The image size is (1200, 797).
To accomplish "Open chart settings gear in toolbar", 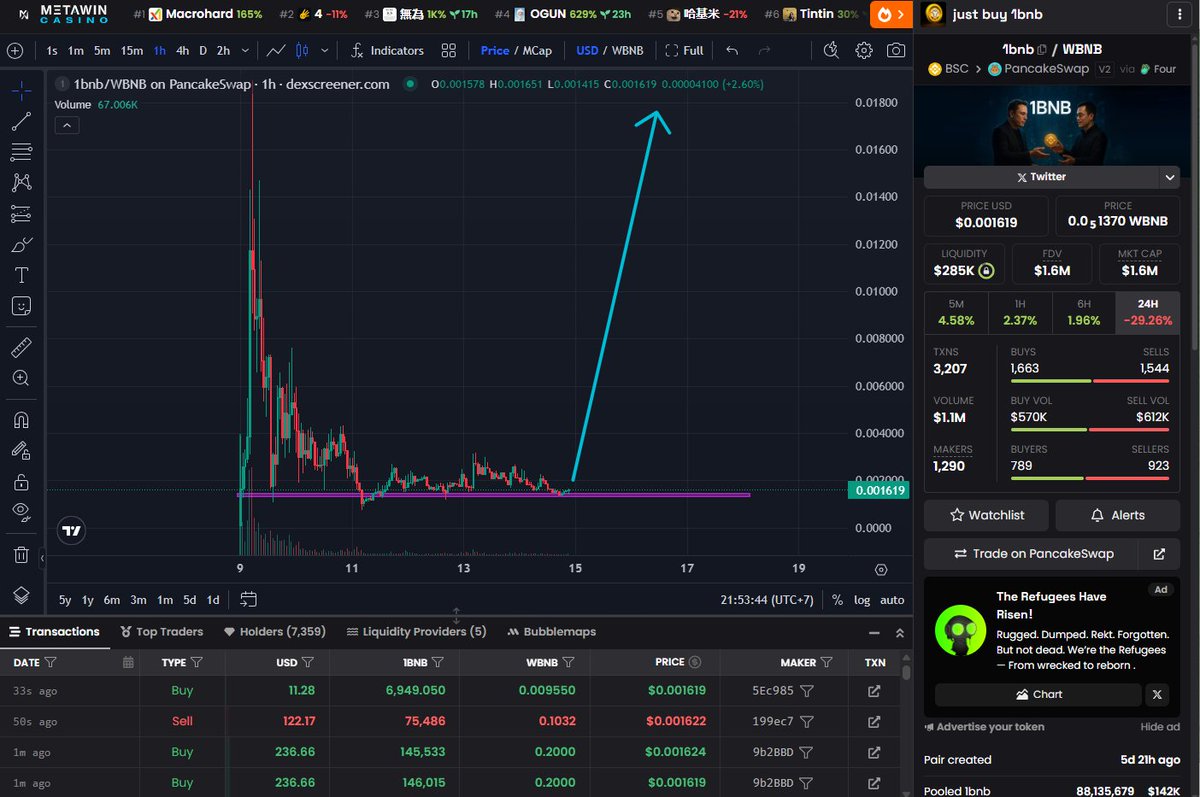I will (864, 50).
